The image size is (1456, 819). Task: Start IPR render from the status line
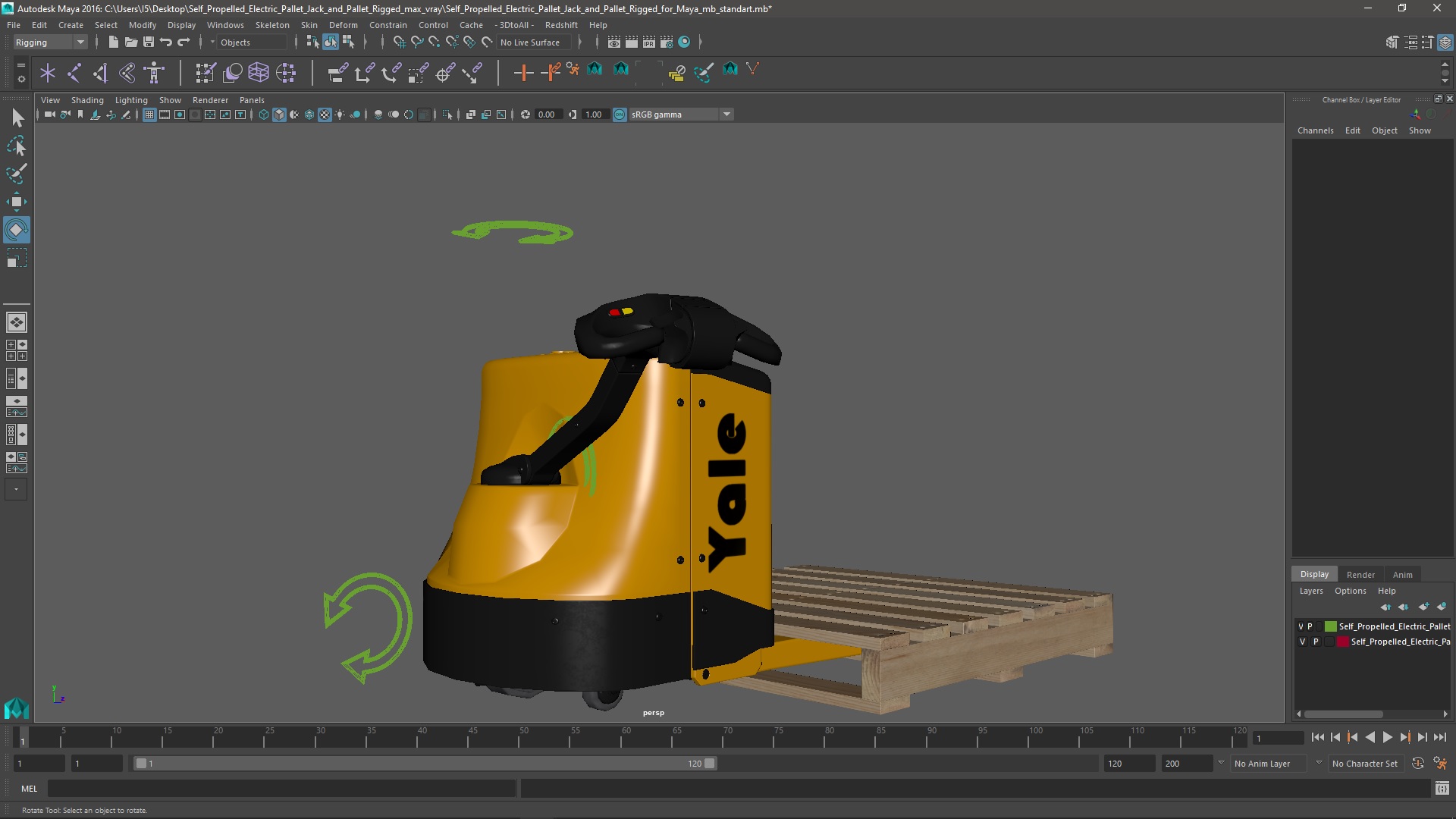point(649,42)
